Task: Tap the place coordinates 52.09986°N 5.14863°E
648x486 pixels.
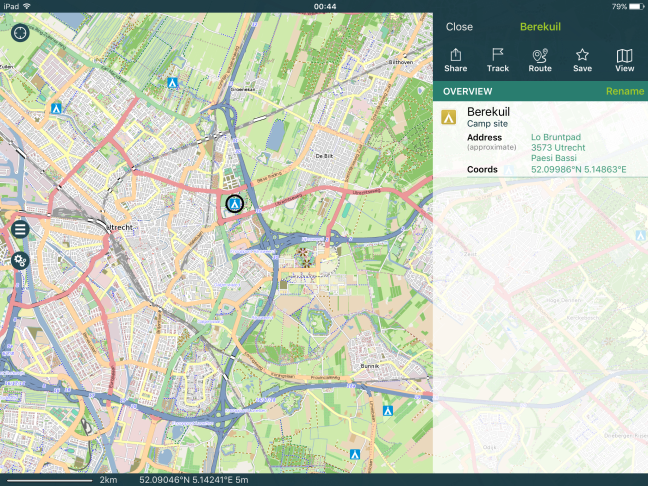Action: pos(578,169)
